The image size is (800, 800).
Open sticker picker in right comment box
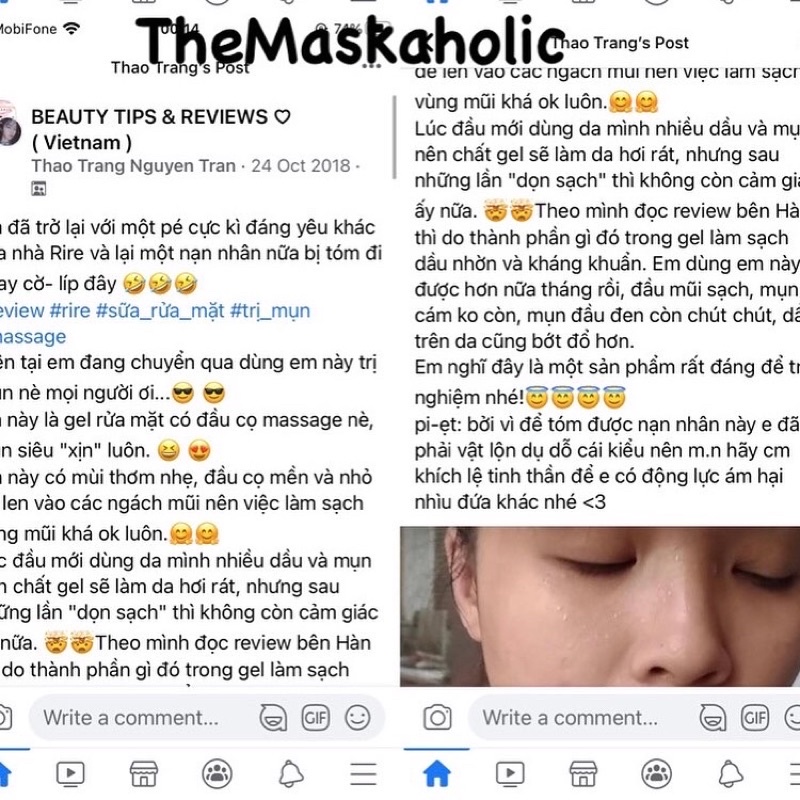click(713, 718)
